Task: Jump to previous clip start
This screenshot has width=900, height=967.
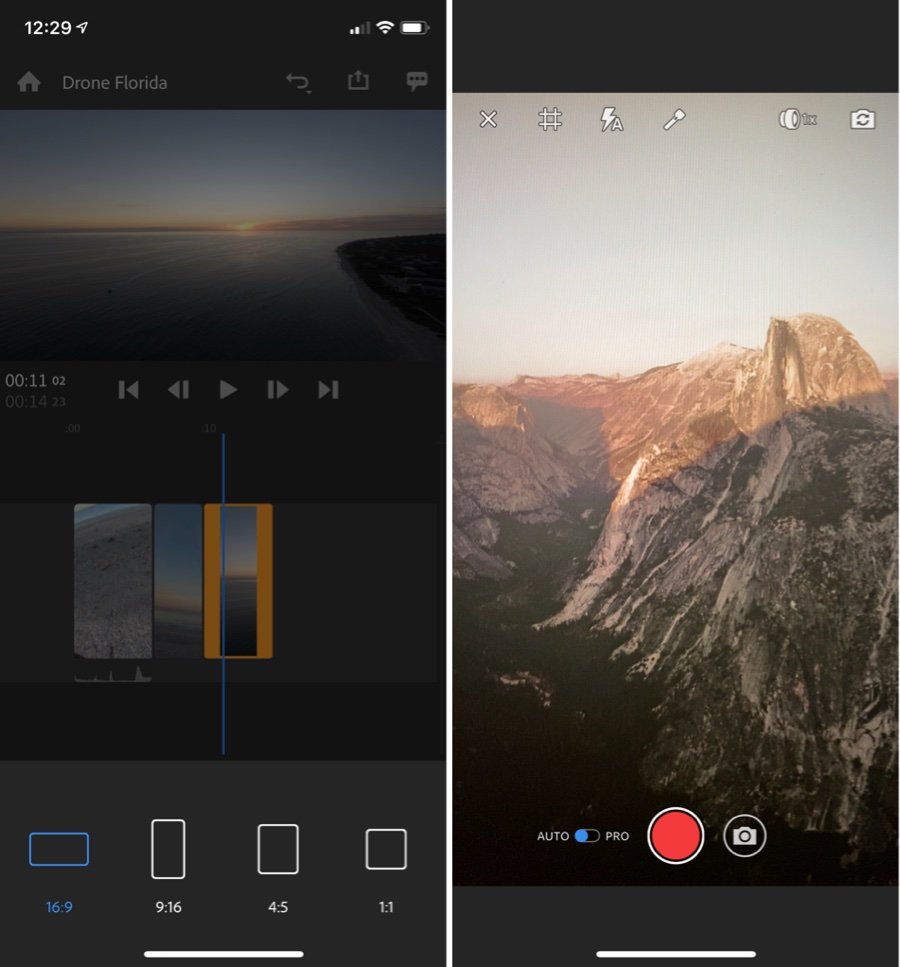Action: [128, 390]
